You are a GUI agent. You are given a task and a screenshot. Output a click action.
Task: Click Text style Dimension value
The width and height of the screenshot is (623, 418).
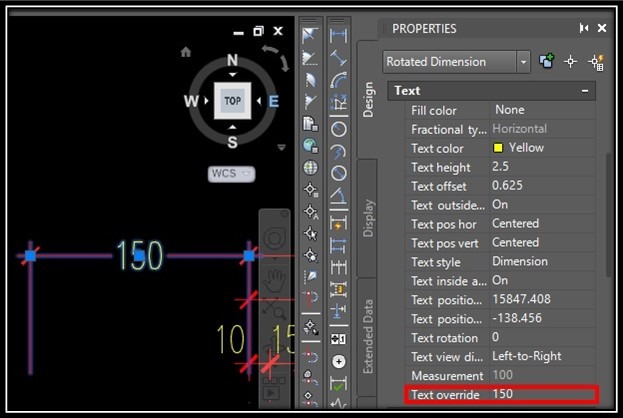(x=520, y=261)
